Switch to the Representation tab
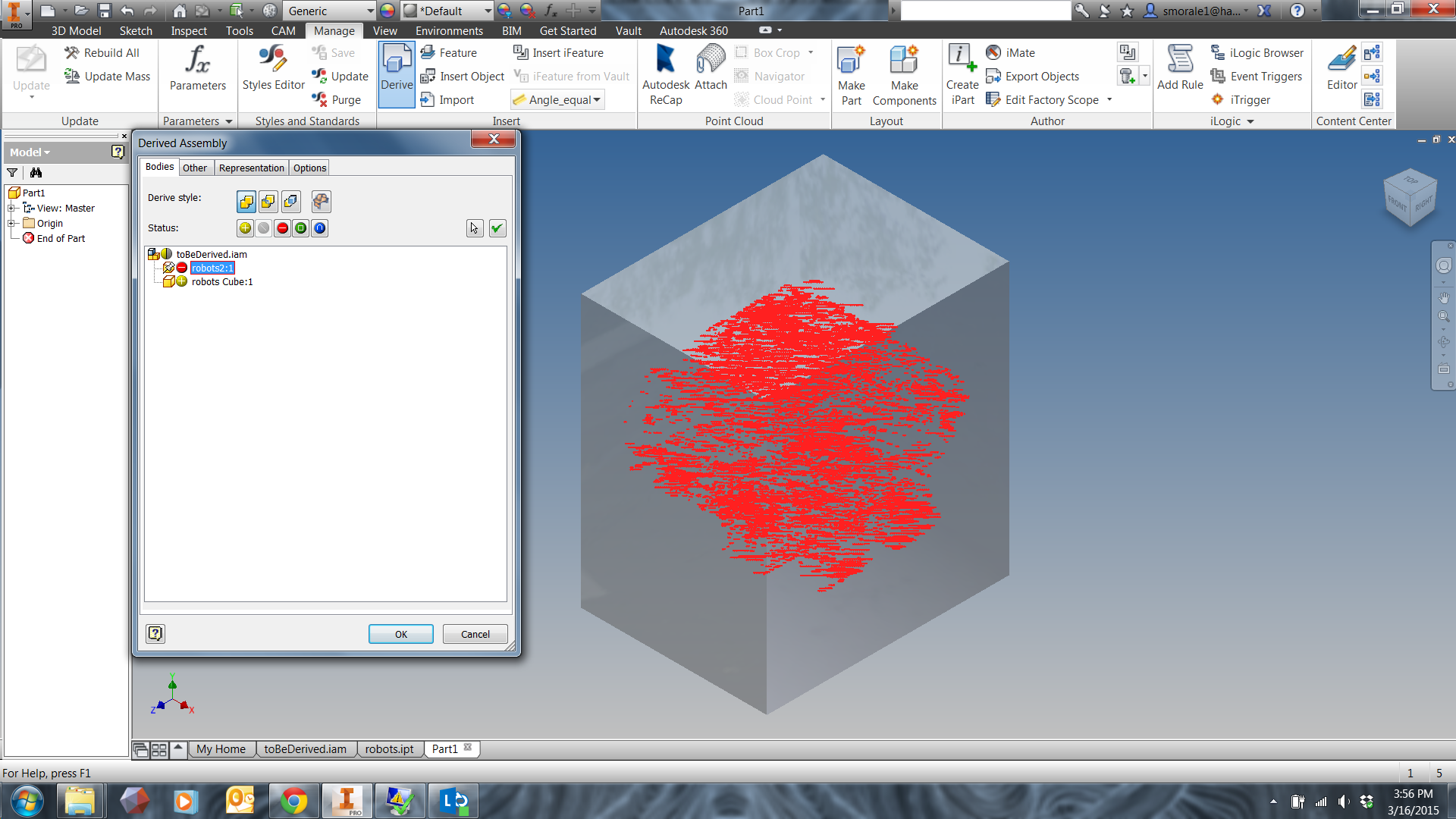The width and height of the screenshot is (1456, 819). tap(251, 168)
